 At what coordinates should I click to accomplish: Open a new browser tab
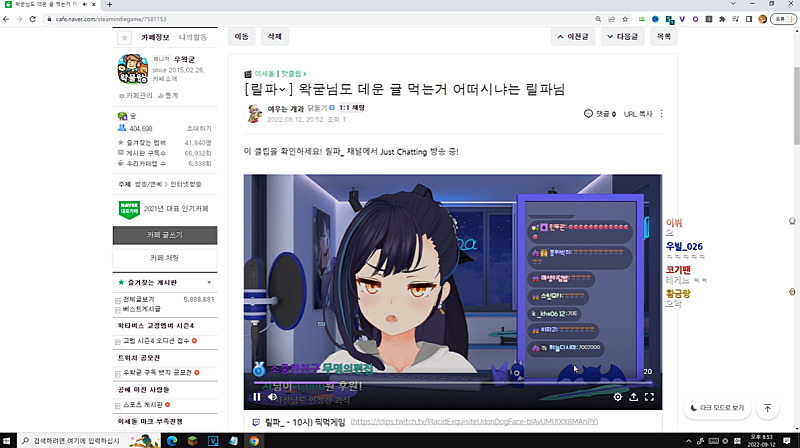tap(109, 5)
